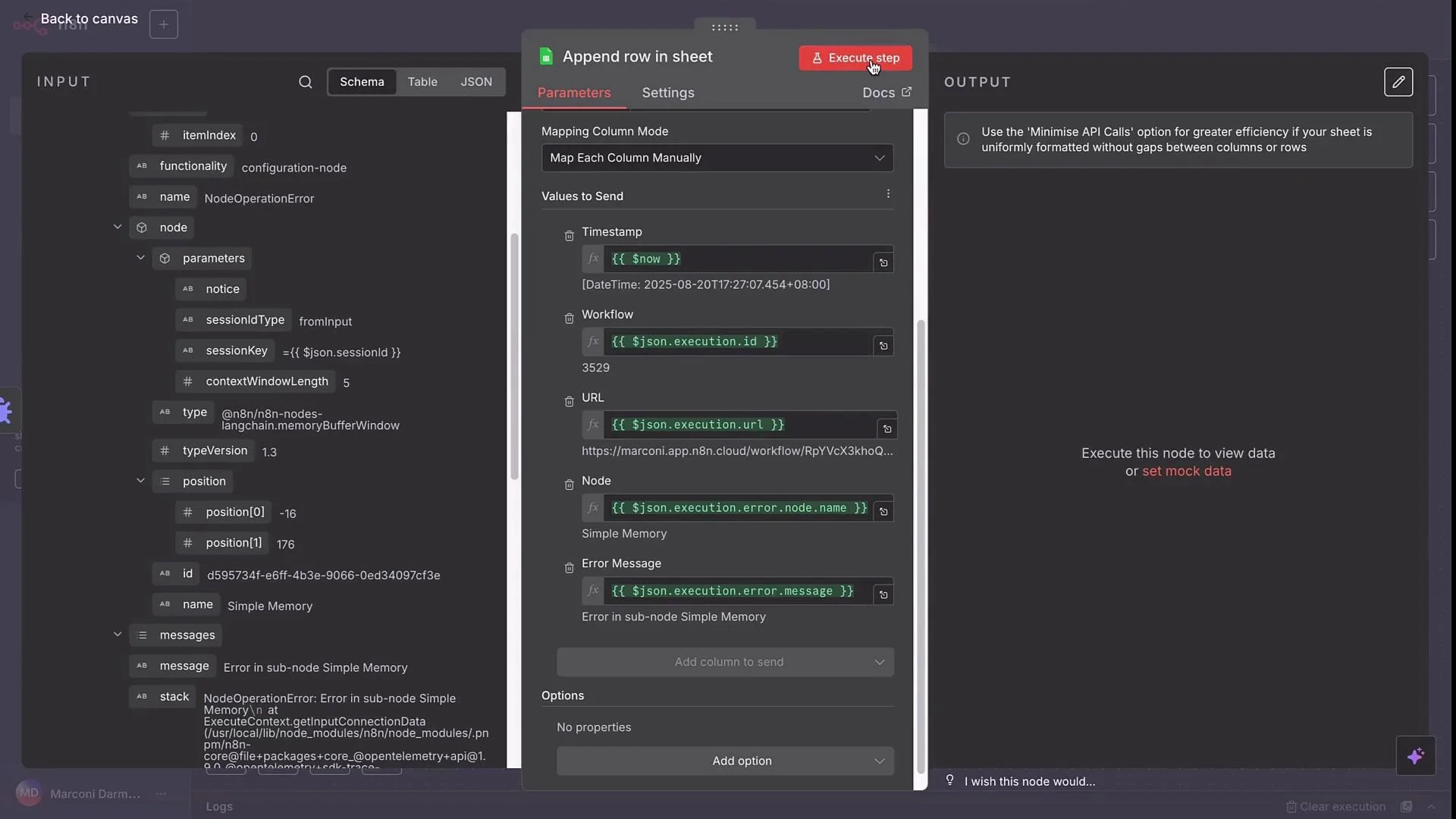Click the drag handle above node panel
This screenshot has width=1456, height=819.
[x=725, y=27]
